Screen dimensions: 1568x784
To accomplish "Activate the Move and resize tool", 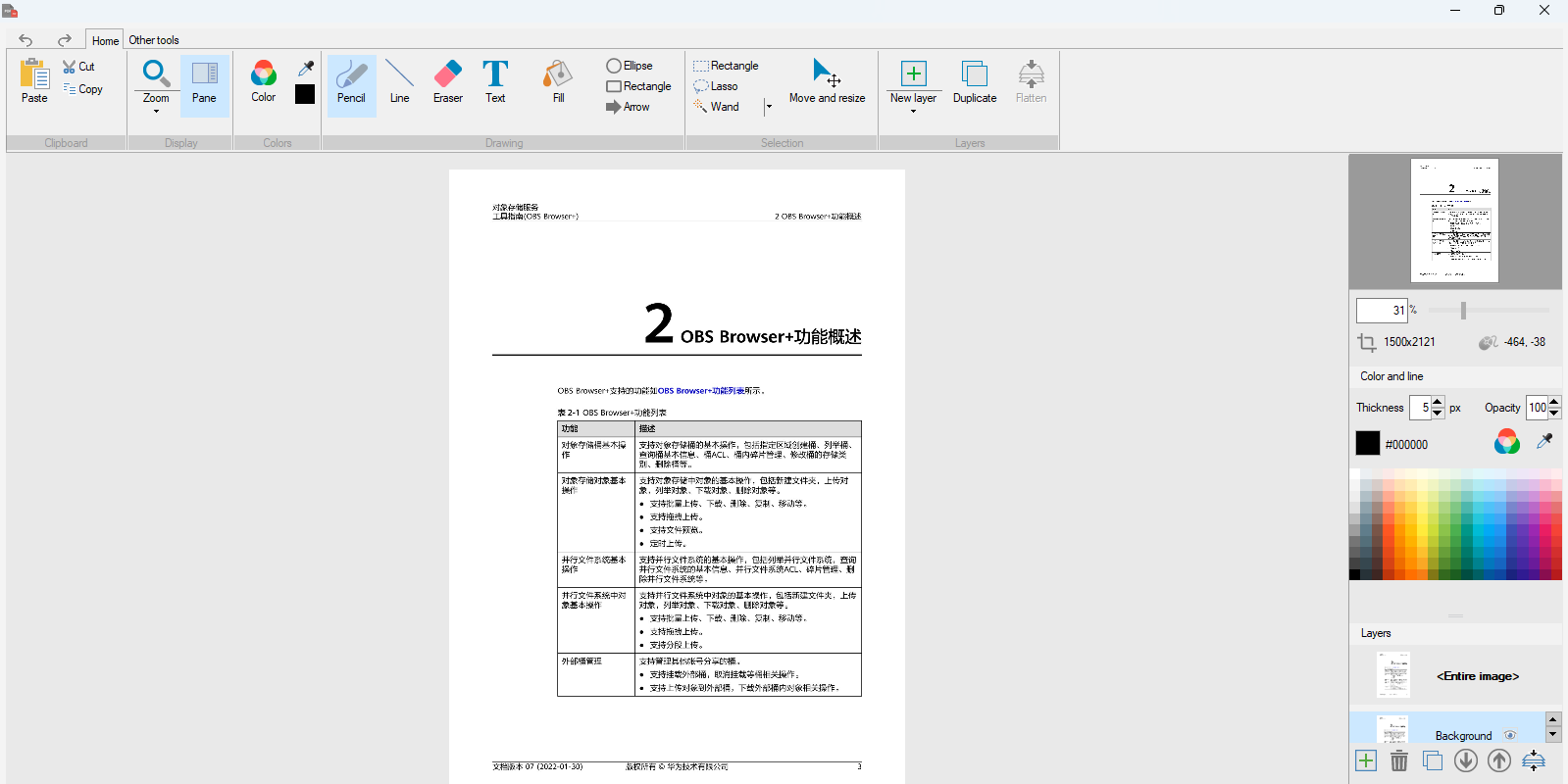I will (827, 81).
